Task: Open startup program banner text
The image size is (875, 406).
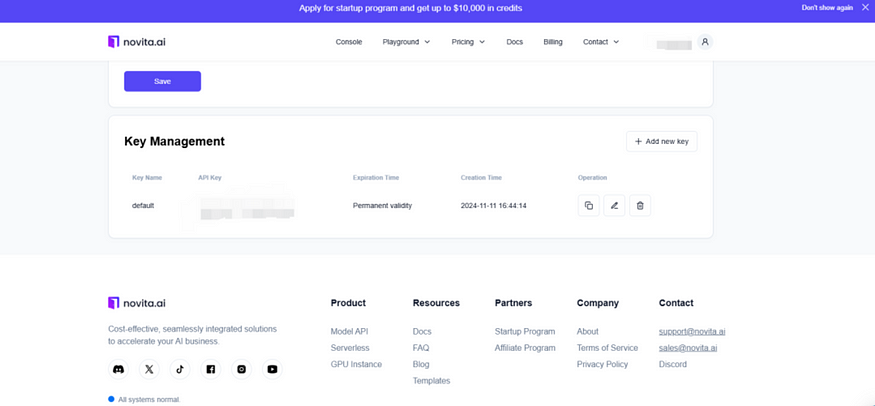Action: point(411,8)
